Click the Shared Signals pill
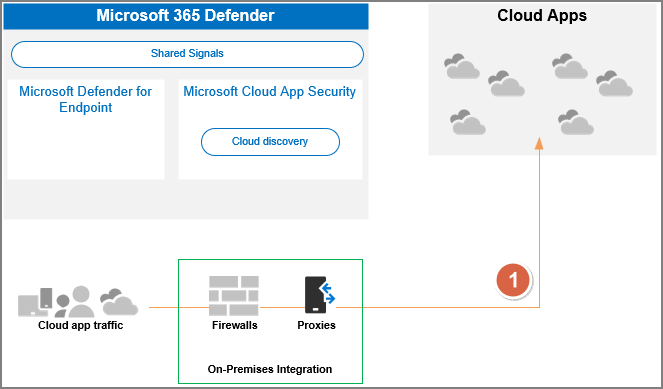This screenshot has height=389, width=663. [x=187, y=55]
